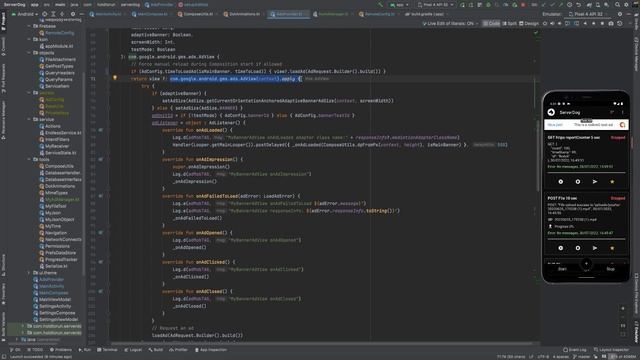
Task: Click the red Stop app button
Action: coord(523,5)
